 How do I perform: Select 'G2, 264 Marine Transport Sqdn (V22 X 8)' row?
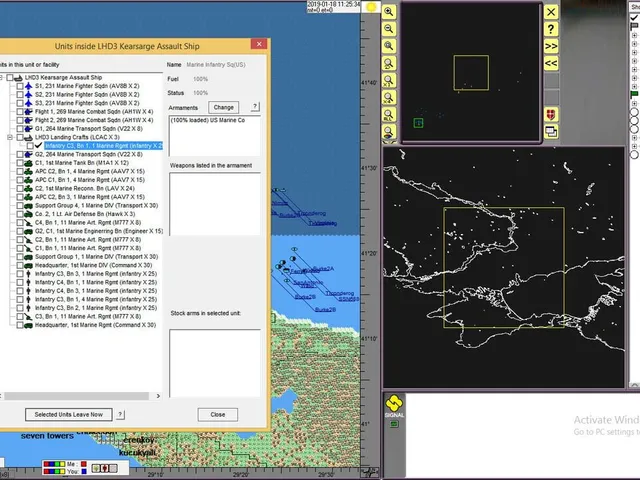pos(89,154)
